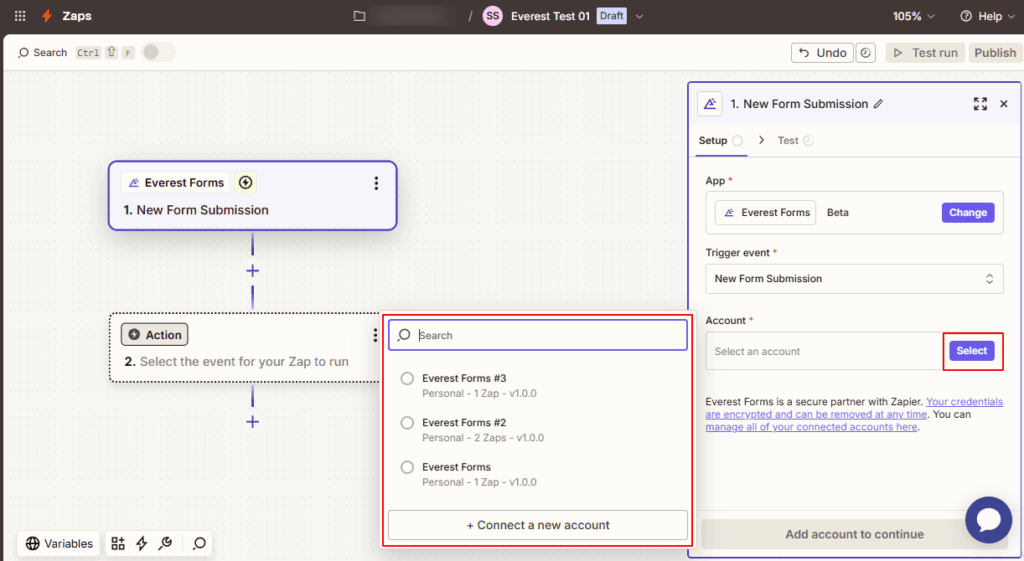Image resolution: width=1024 pixels, height=561 pixels.
Task: Add a step between trigger and action
Action: (253, 270)
